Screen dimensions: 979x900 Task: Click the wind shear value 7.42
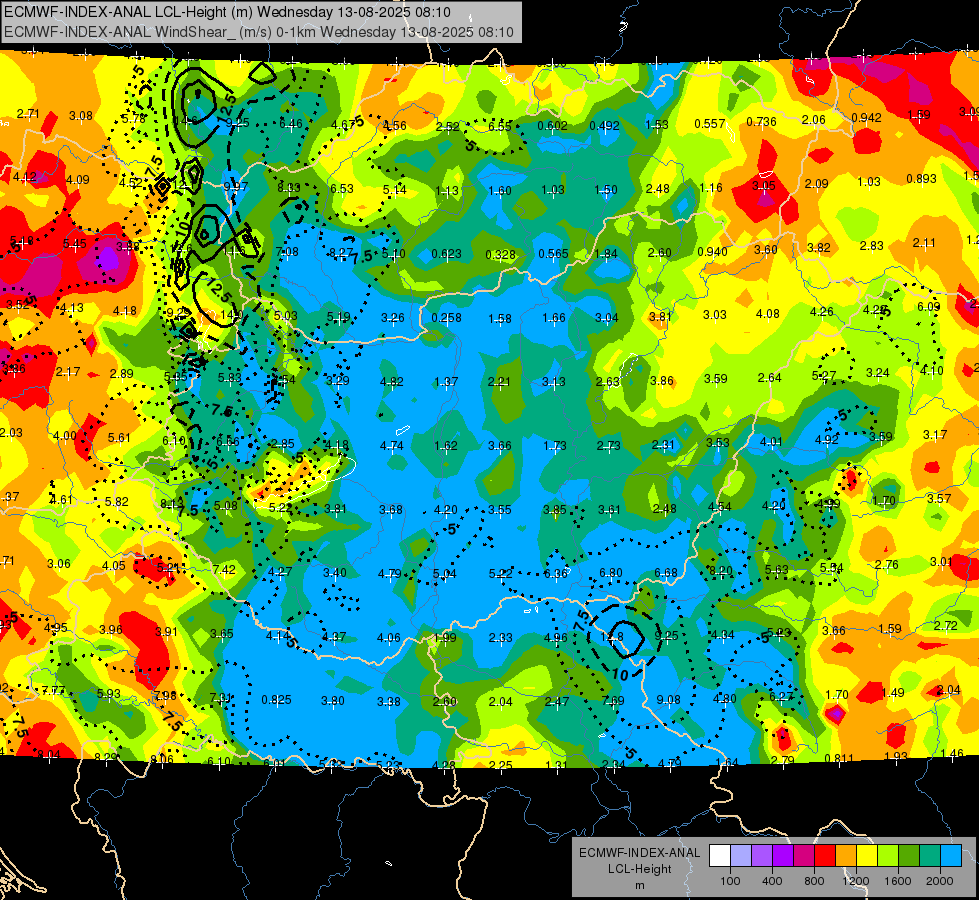point(224,569)
